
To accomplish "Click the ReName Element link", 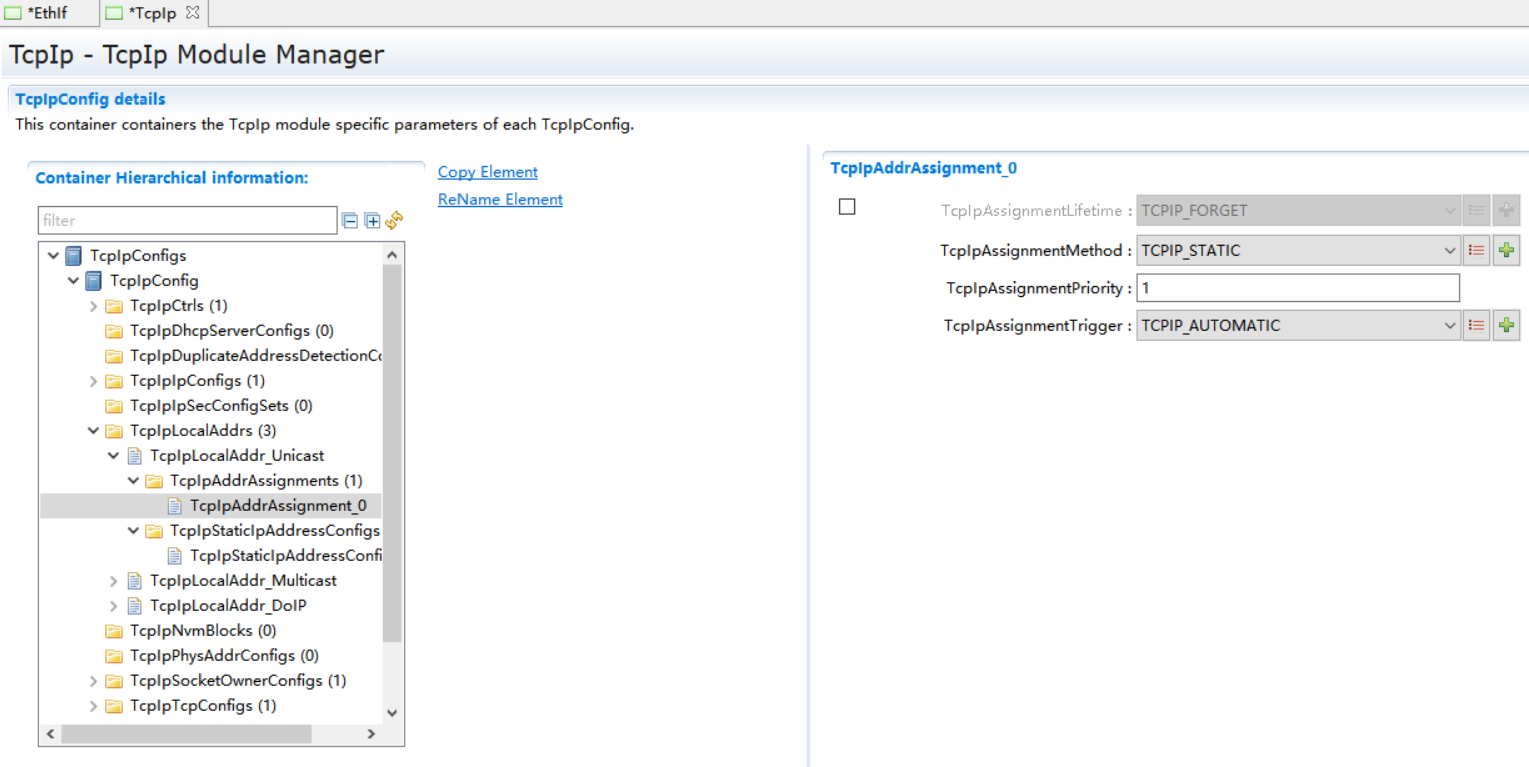I will coord(500,199).
